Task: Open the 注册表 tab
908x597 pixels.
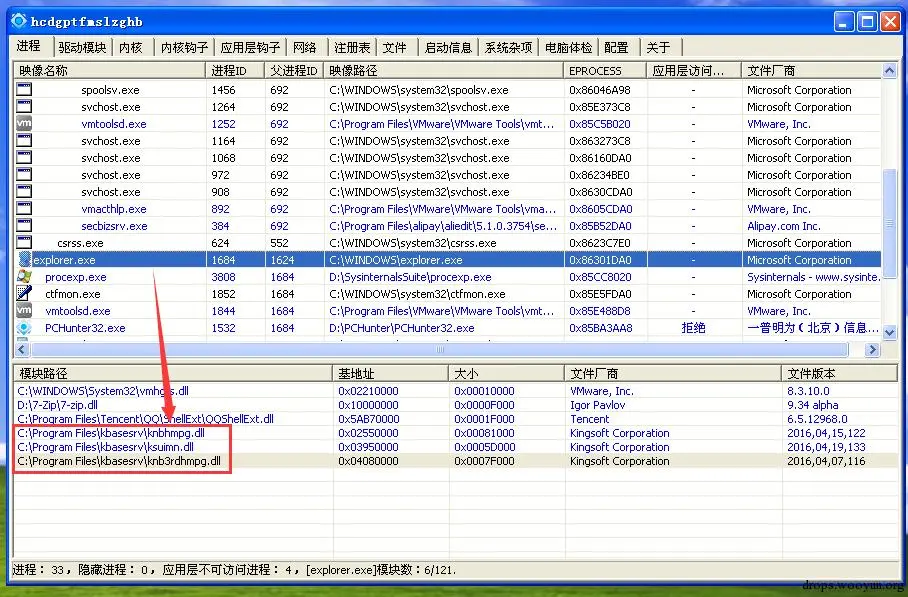Action: 352,47
